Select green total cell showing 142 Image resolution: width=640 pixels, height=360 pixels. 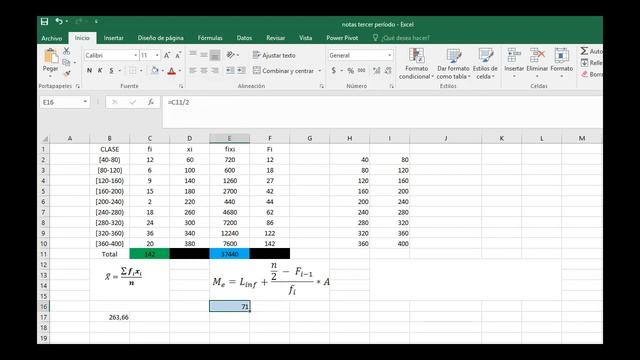149,254
